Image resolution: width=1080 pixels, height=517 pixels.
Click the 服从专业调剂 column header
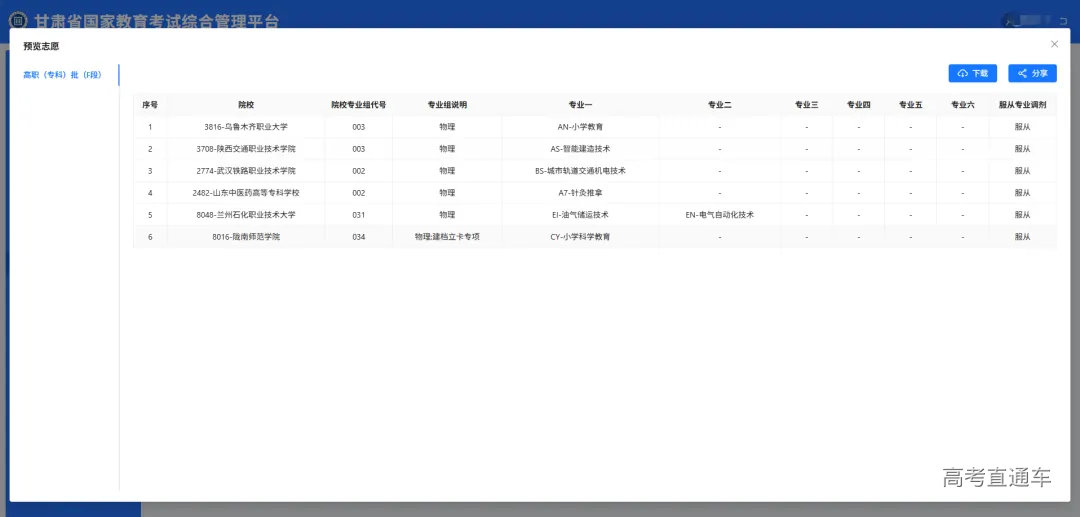1022,105
